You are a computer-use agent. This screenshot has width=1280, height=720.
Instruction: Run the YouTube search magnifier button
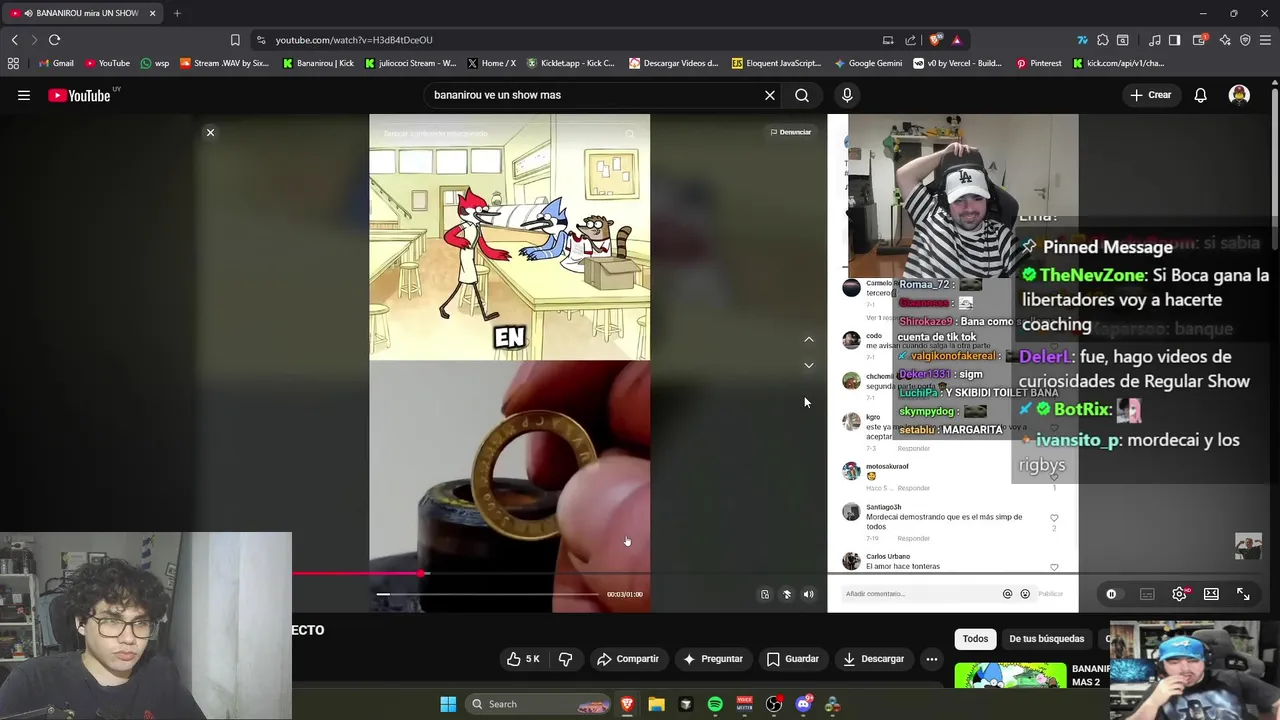click(802, 95)
